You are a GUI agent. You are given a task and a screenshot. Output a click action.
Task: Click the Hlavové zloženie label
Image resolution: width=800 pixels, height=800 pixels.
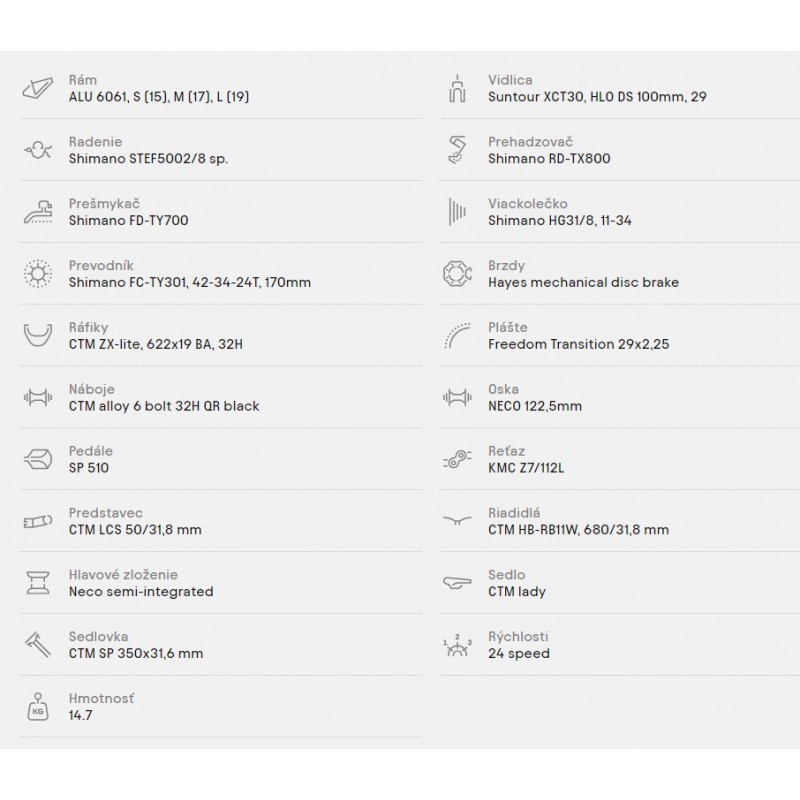click(123, 574)
